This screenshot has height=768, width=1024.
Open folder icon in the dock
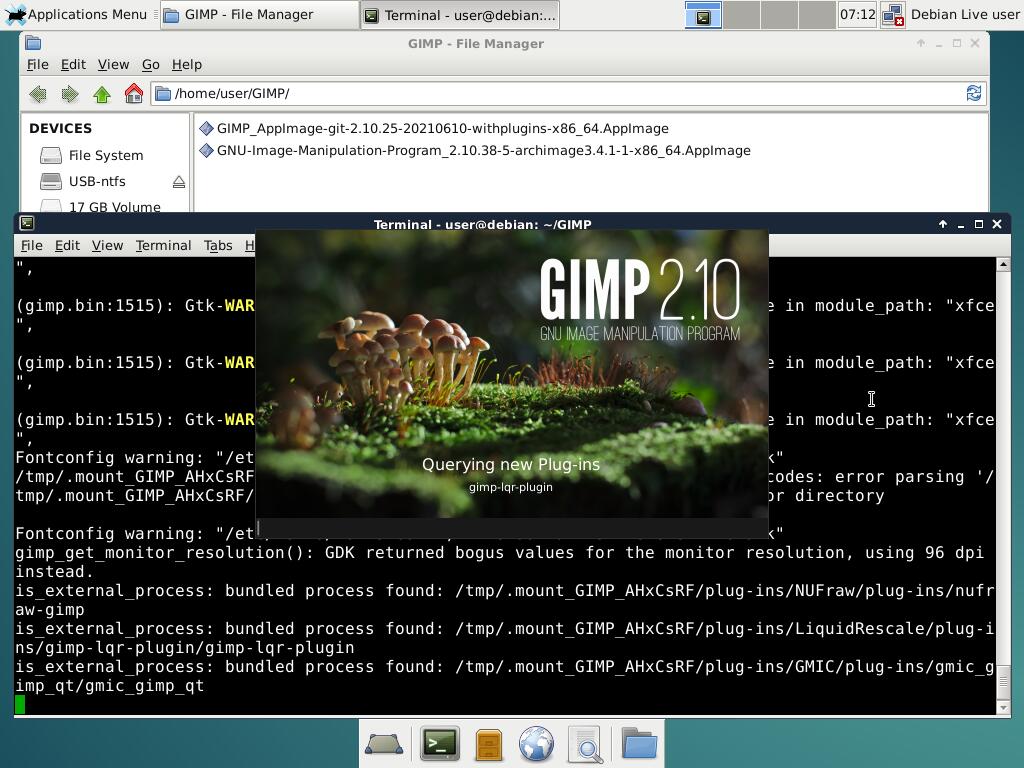(x=639, y=743)
